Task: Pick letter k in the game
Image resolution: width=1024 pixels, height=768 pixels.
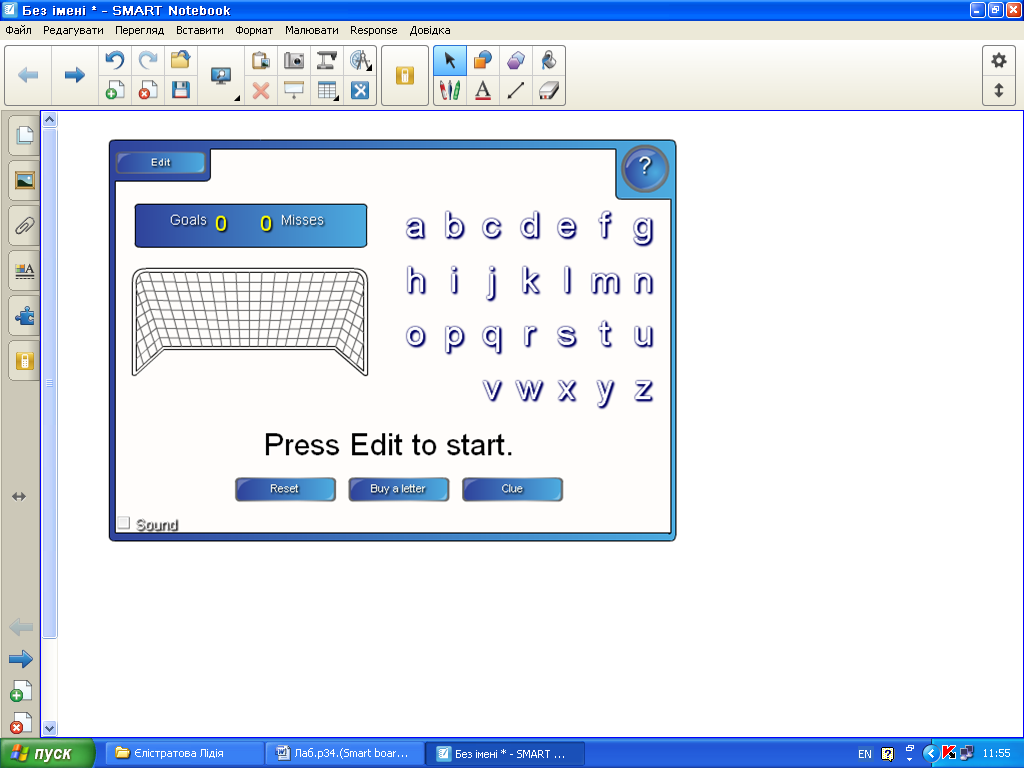Action: tap(530, 281)
